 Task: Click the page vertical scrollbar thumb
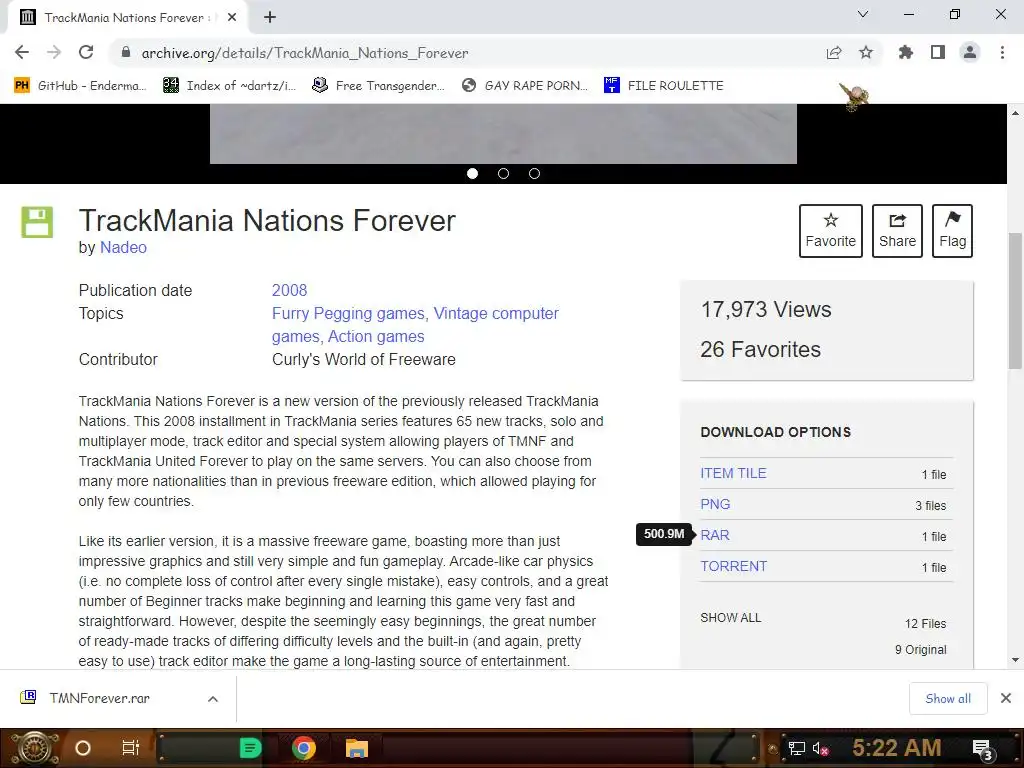point(1015,300)
